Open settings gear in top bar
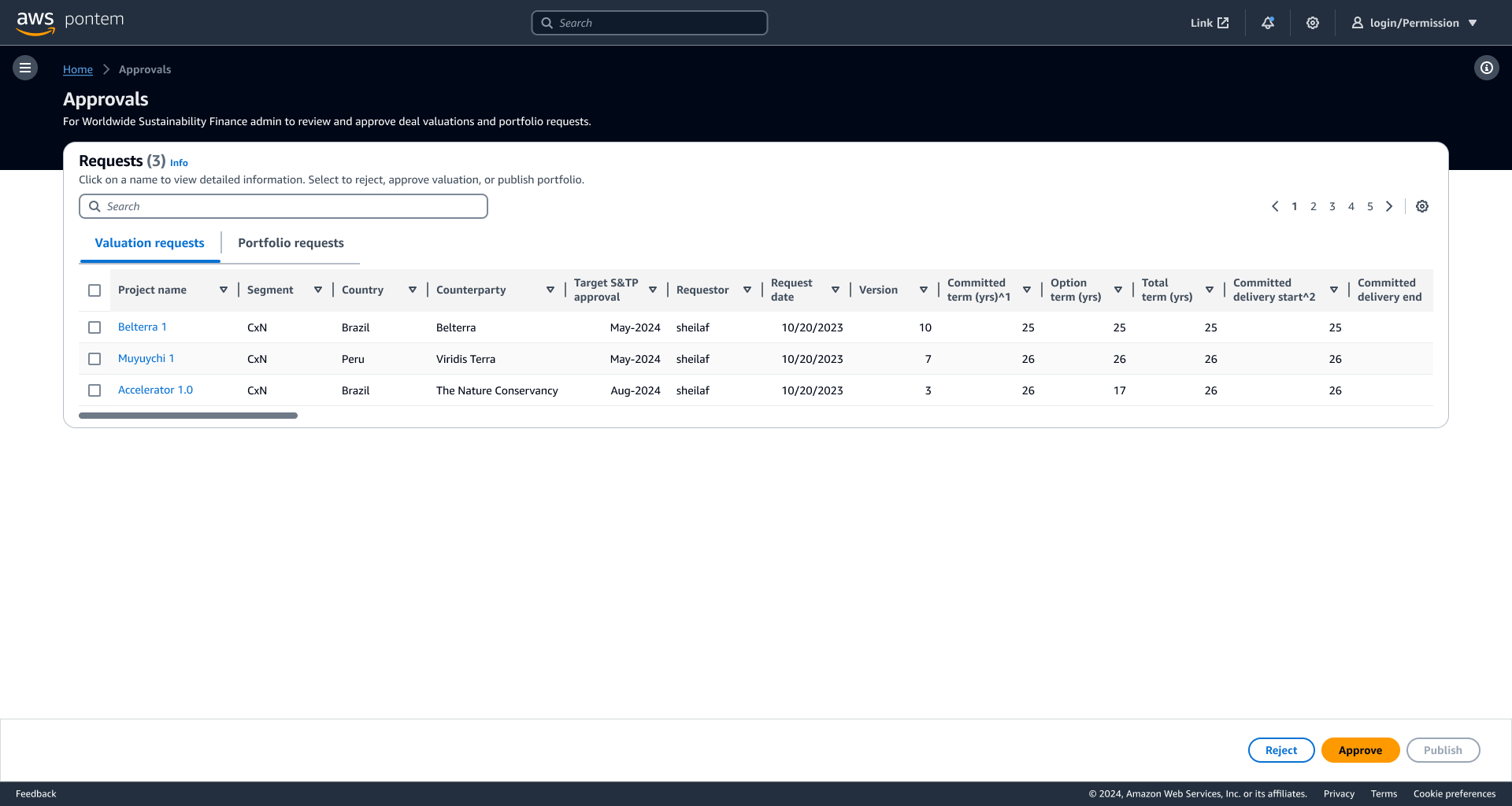This screenshot has height=806, width=1512. click(x=1313, y=23)
